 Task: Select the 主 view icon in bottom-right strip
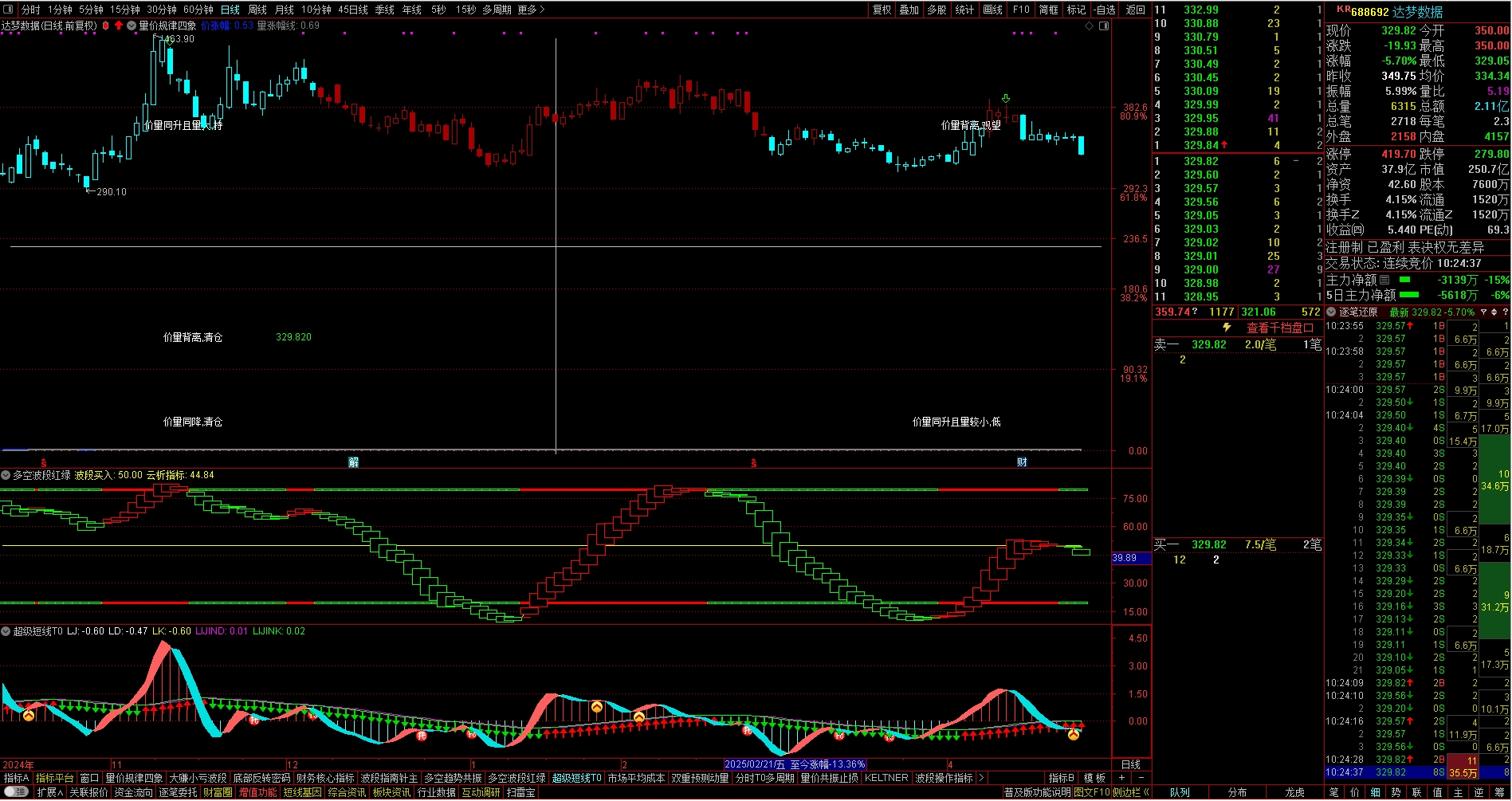coord(1459,792)
